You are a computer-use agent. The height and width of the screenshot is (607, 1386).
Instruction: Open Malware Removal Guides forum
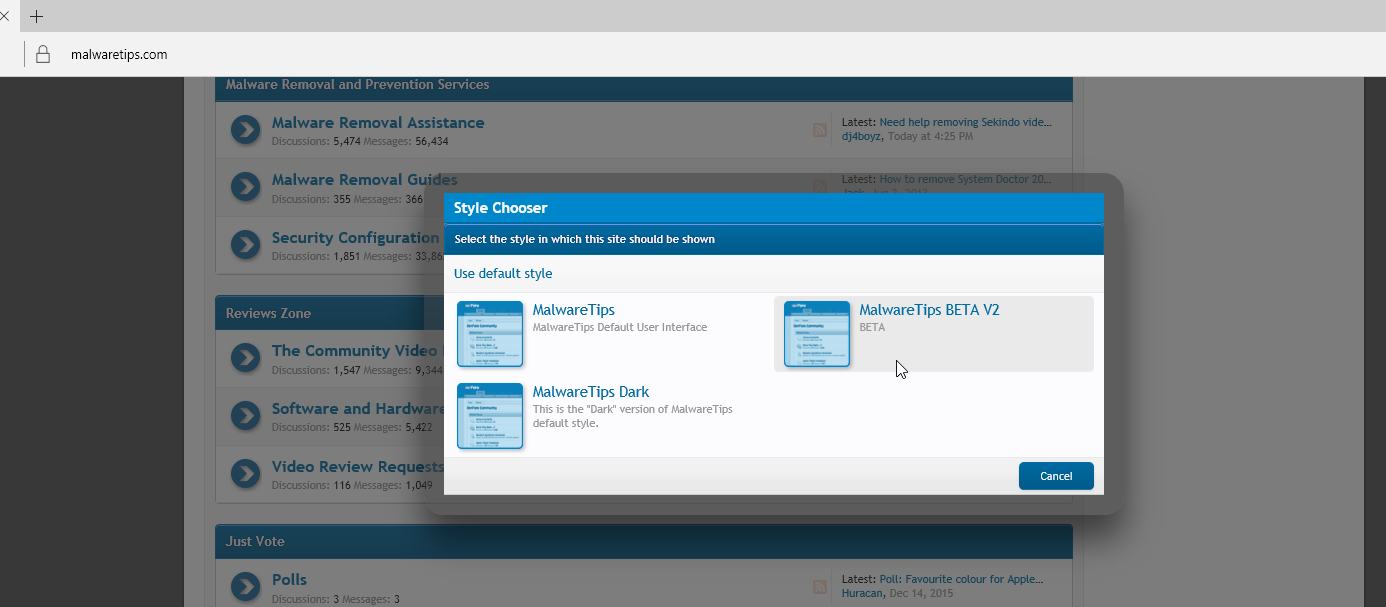(x=365, y=180)
